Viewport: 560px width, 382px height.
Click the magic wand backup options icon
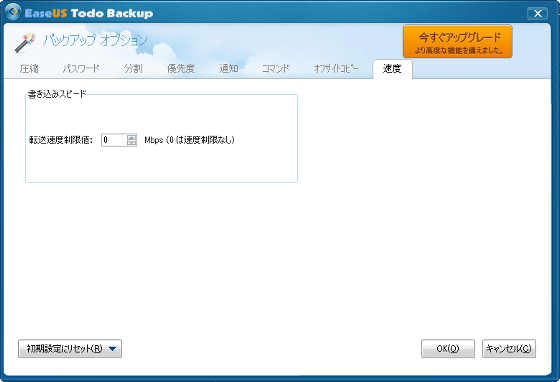[25, 42]
